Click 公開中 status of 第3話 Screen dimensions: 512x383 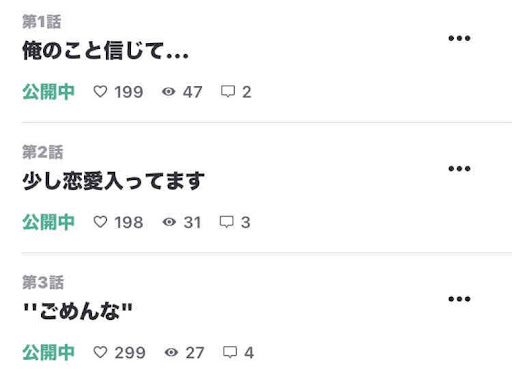point(48,353)
